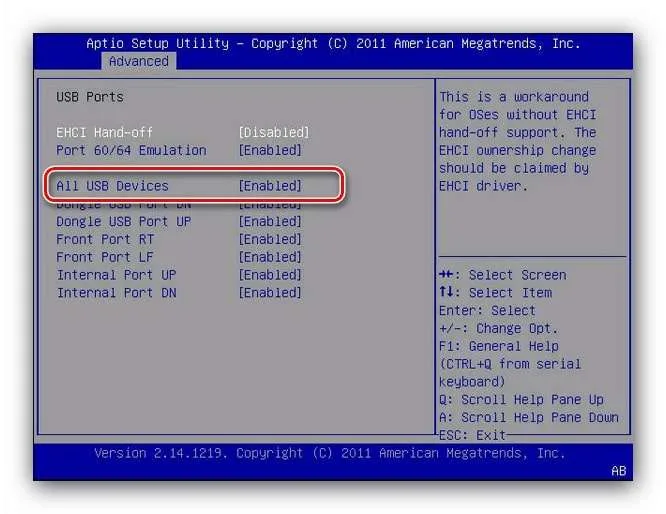Toggle Port 60/64 Emulation [Enabled] value
Viewport: 666px width, 514px height.
point(270,150)
